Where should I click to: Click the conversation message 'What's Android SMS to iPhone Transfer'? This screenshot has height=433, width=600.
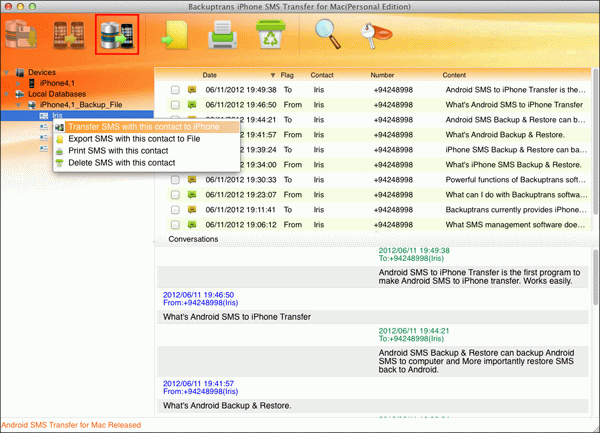237,317
